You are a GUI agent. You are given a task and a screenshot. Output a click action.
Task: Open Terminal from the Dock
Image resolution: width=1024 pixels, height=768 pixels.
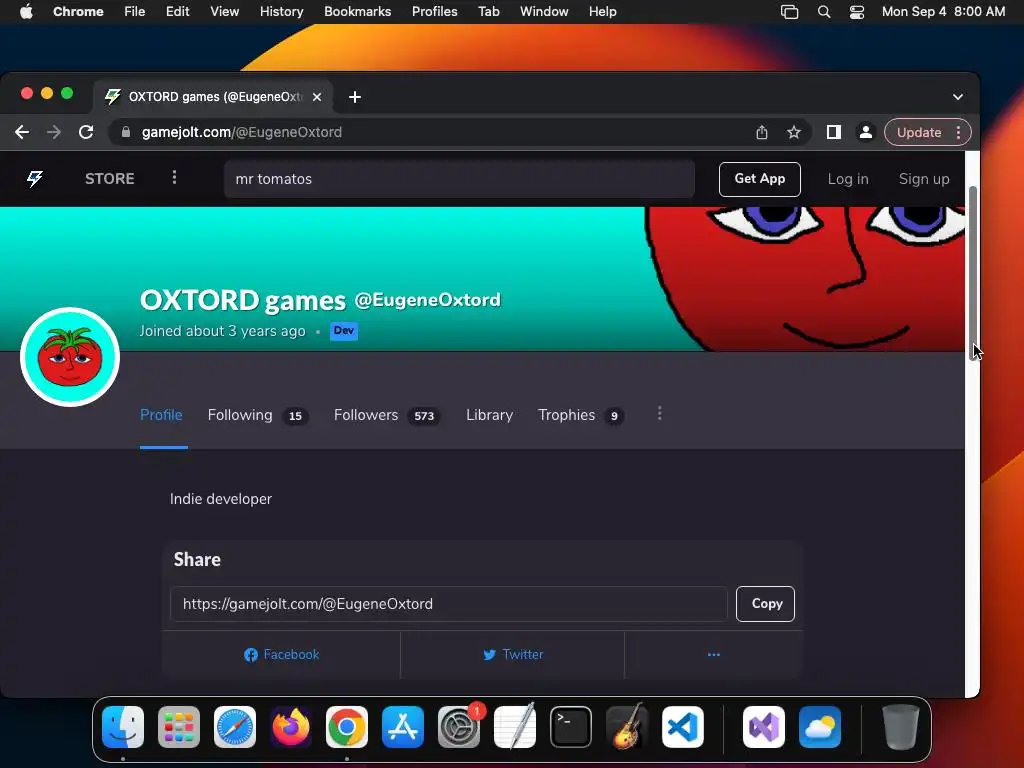point(571,727)
